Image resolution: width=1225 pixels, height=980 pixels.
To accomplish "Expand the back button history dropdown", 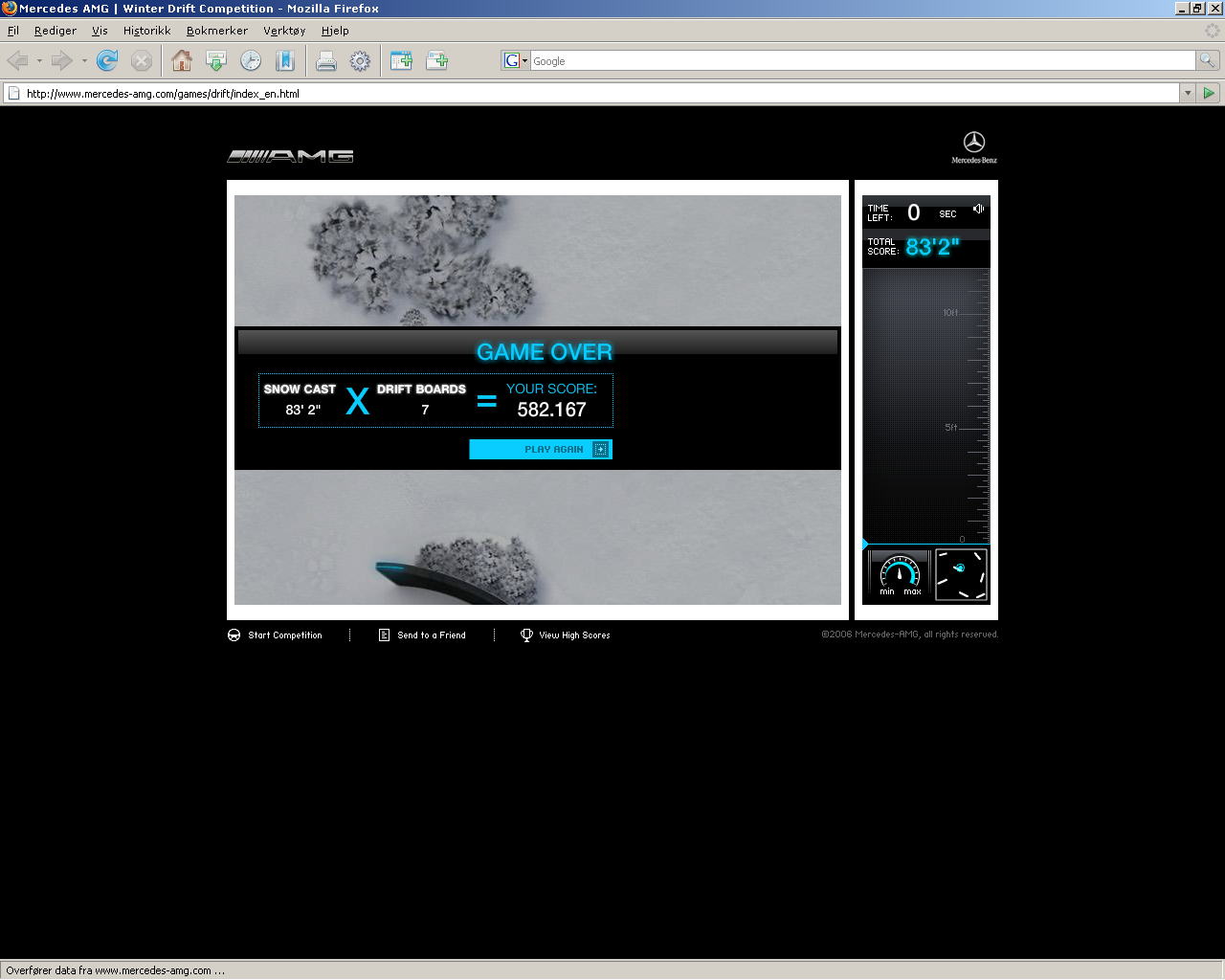I will 39,61.
